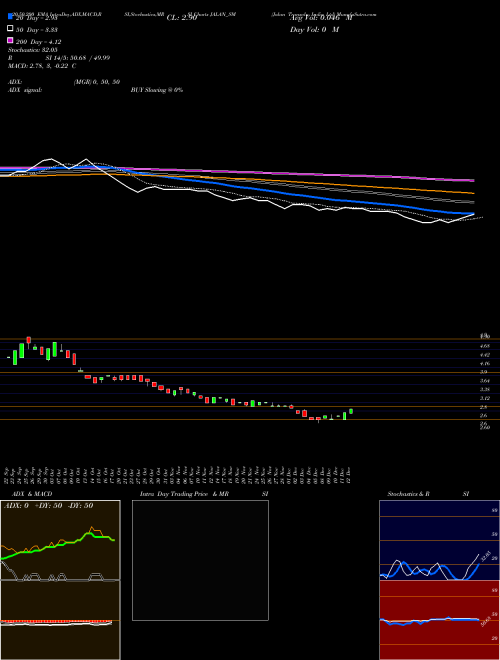
Task: Click the magenta 200 Day legend swatch
Action: coord(11,41)
